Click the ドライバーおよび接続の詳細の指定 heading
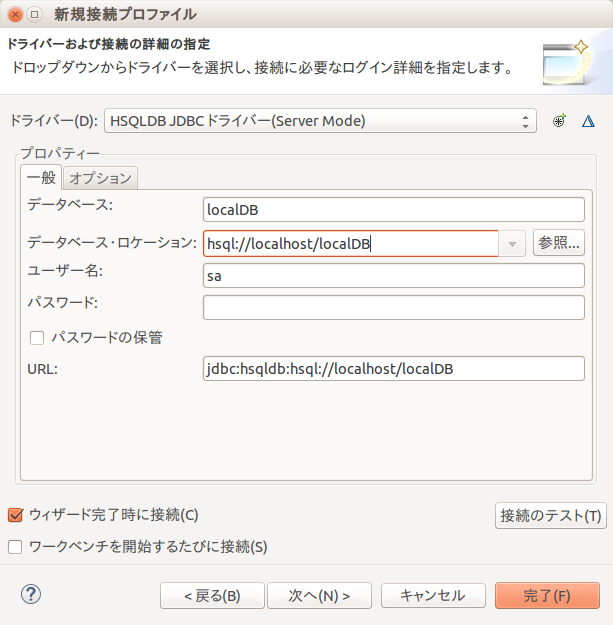613x625 pixels. coord(109,44)
